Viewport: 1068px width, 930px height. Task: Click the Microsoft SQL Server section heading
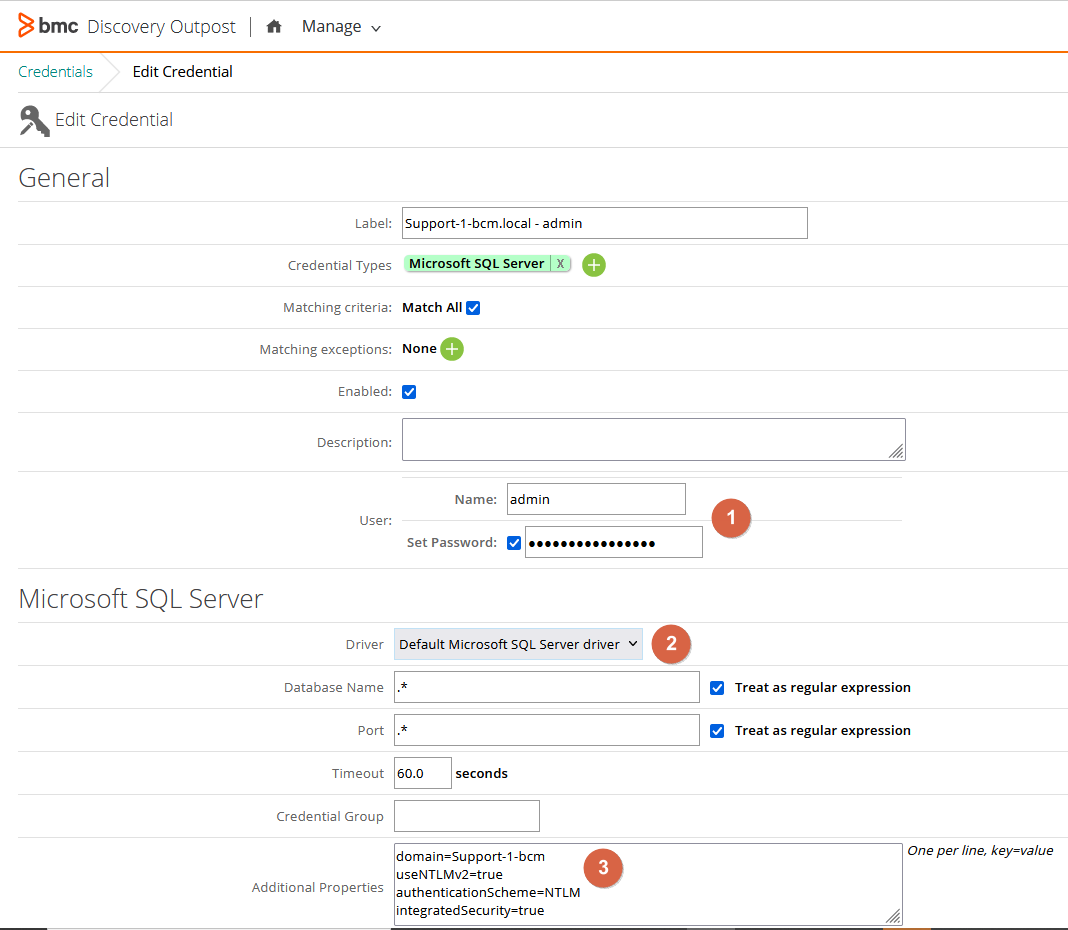(x=141, y=599)
